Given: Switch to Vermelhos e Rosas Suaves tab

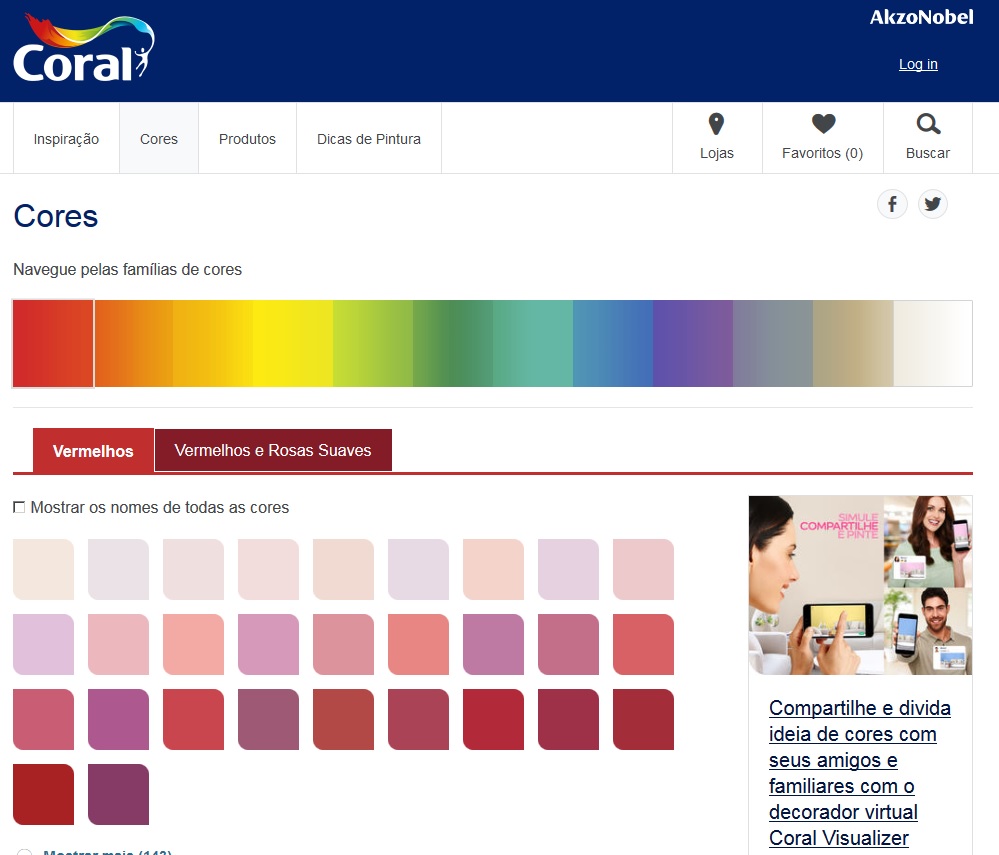Looking at the screenshot, I should (272, 450).
